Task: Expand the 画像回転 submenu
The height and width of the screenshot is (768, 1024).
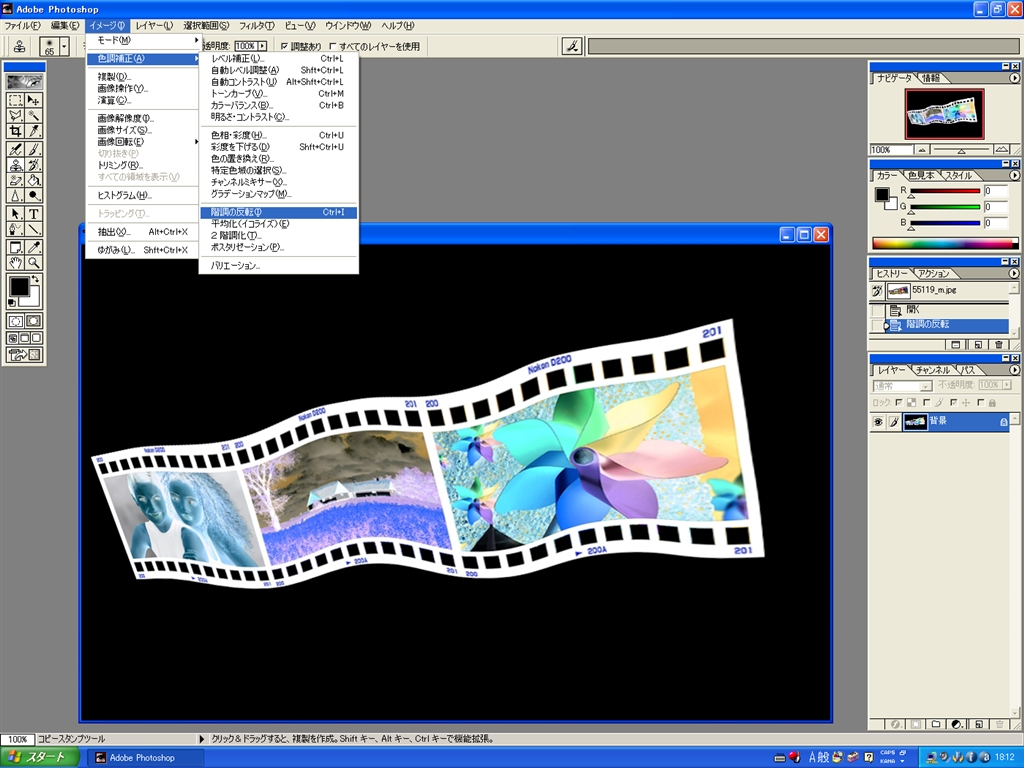Action: [143, 142]
